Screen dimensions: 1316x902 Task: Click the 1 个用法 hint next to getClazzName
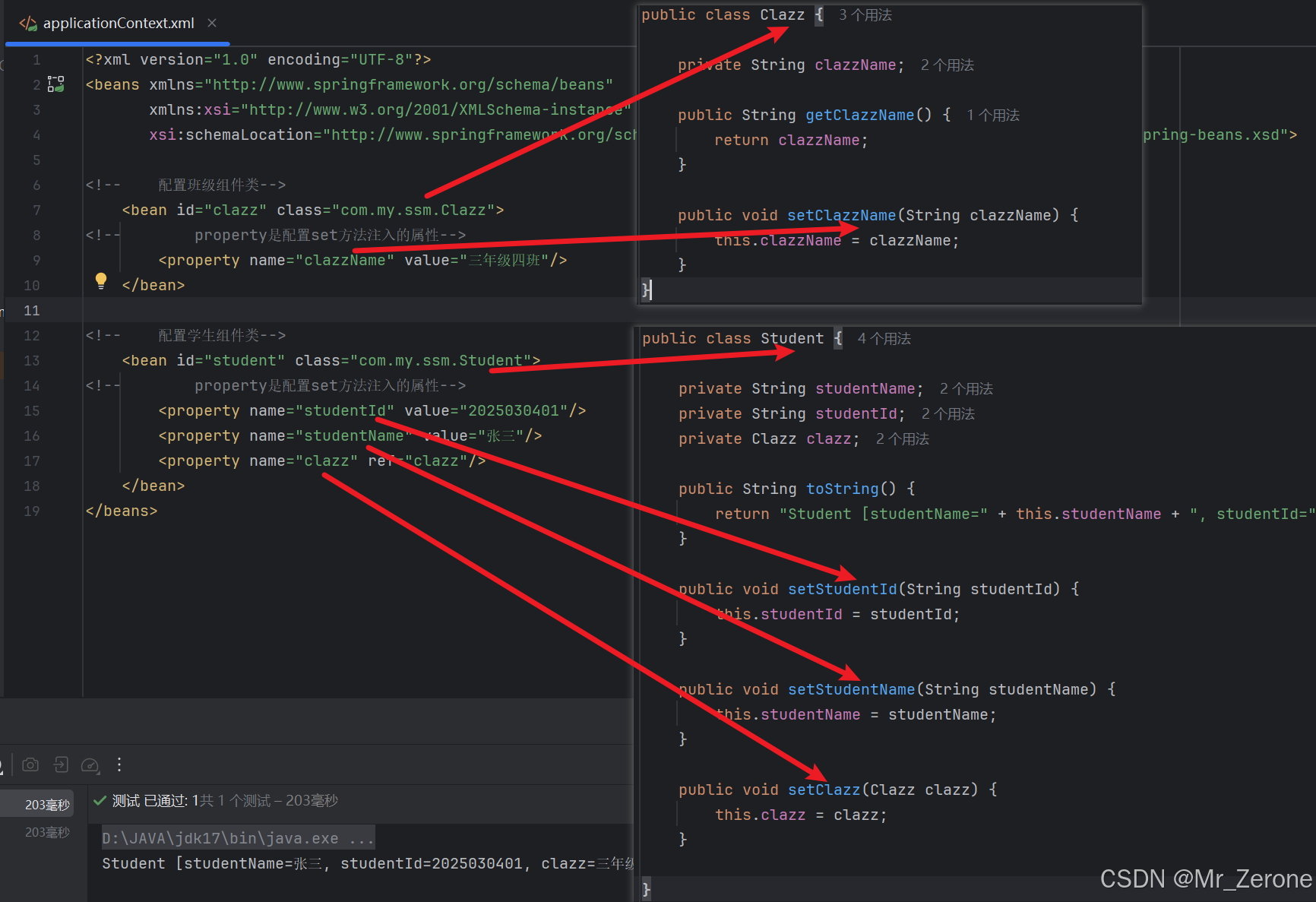(x=992, y=115)
